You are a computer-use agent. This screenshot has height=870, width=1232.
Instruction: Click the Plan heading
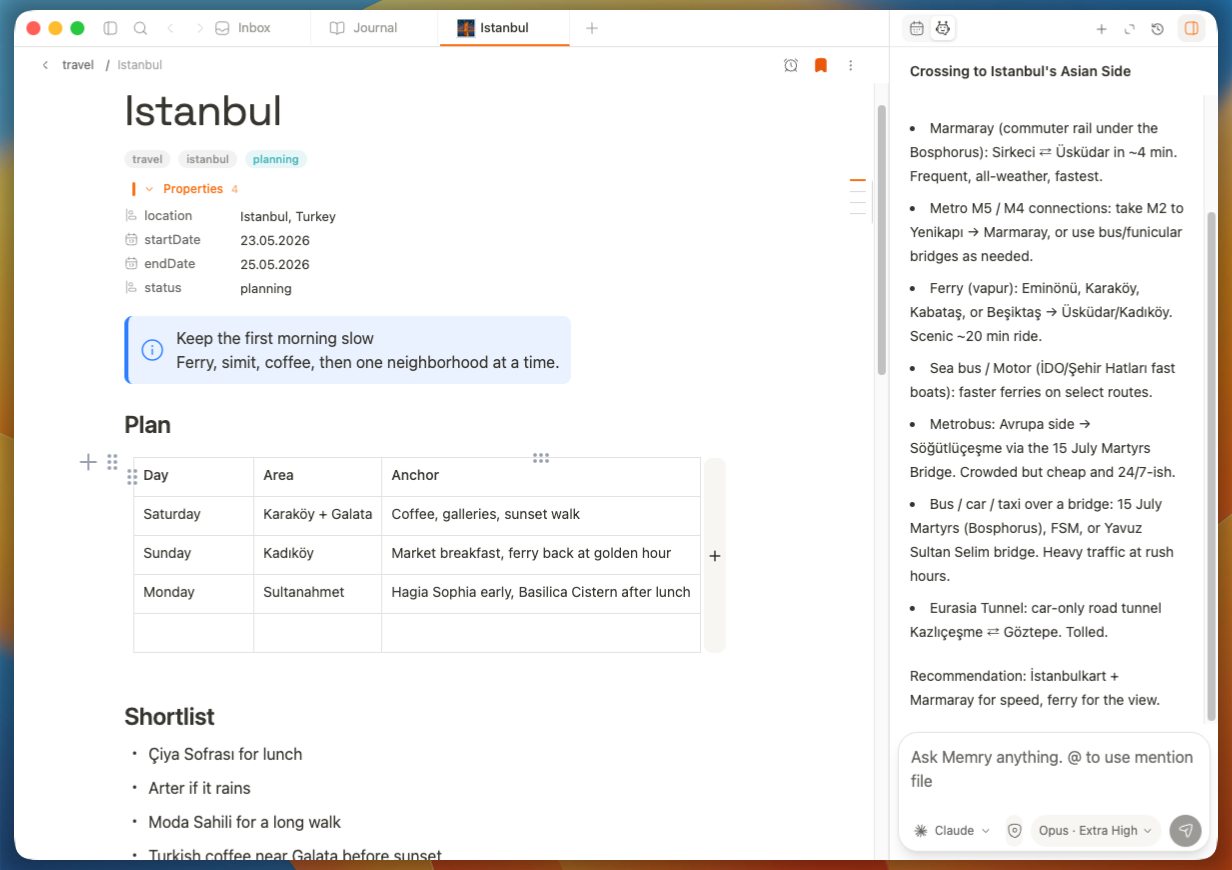pyautogui.click(x=147, y=425)
